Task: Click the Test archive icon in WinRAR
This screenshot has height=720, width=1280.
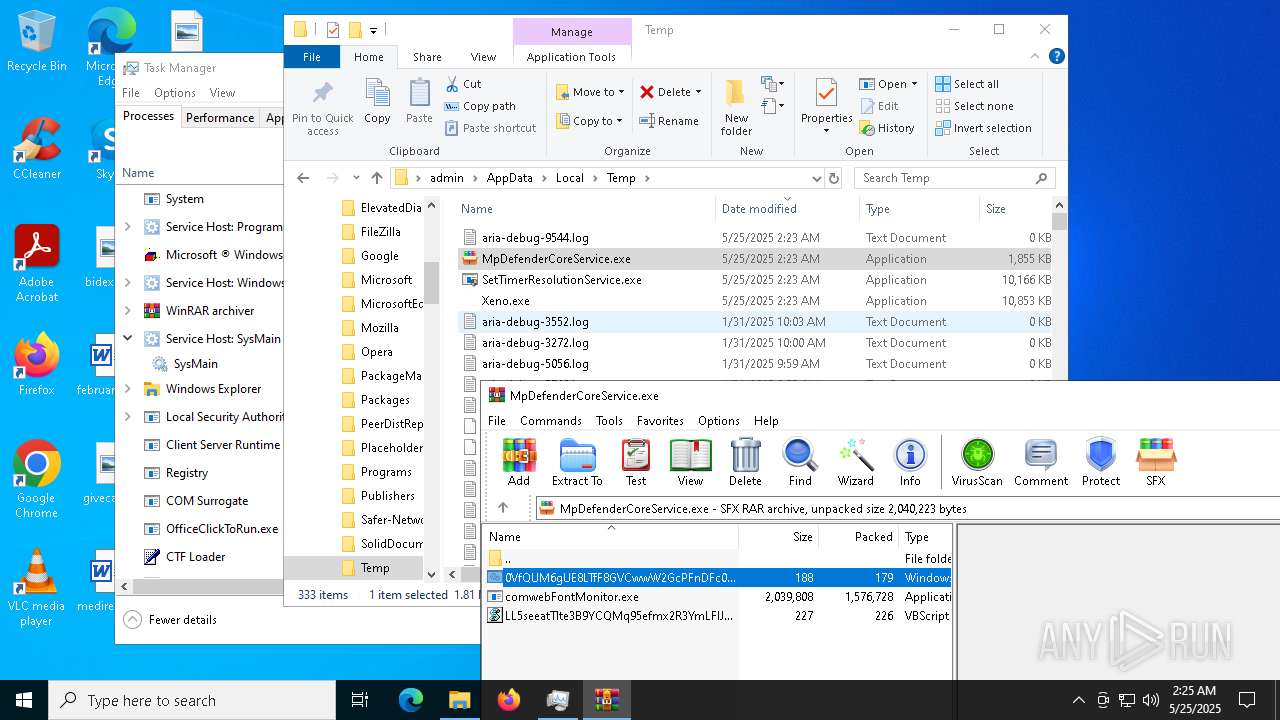Action: (x=636, y=463)
